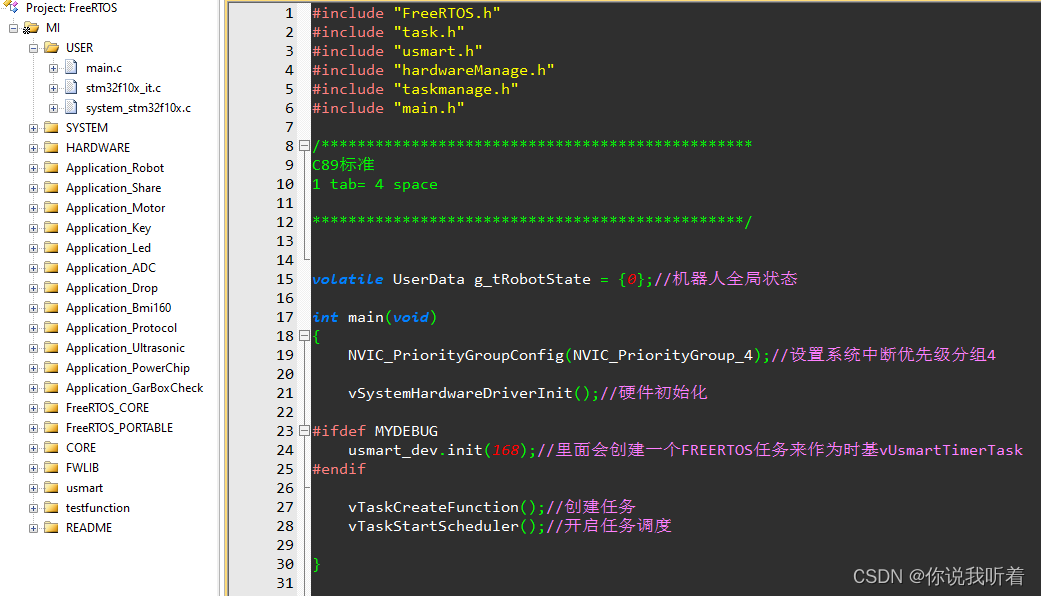Image resolution: width=1041 pixels, height=596 pixels.
Task: Click the Application_Drop folder icon
Action: (51, 287)
